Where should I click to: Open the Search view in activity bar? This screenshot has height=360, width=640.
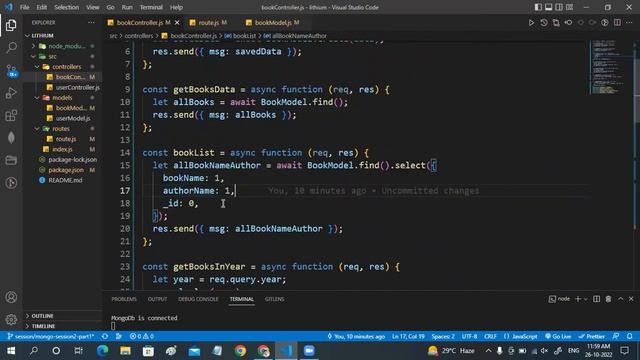click(11, 48)
